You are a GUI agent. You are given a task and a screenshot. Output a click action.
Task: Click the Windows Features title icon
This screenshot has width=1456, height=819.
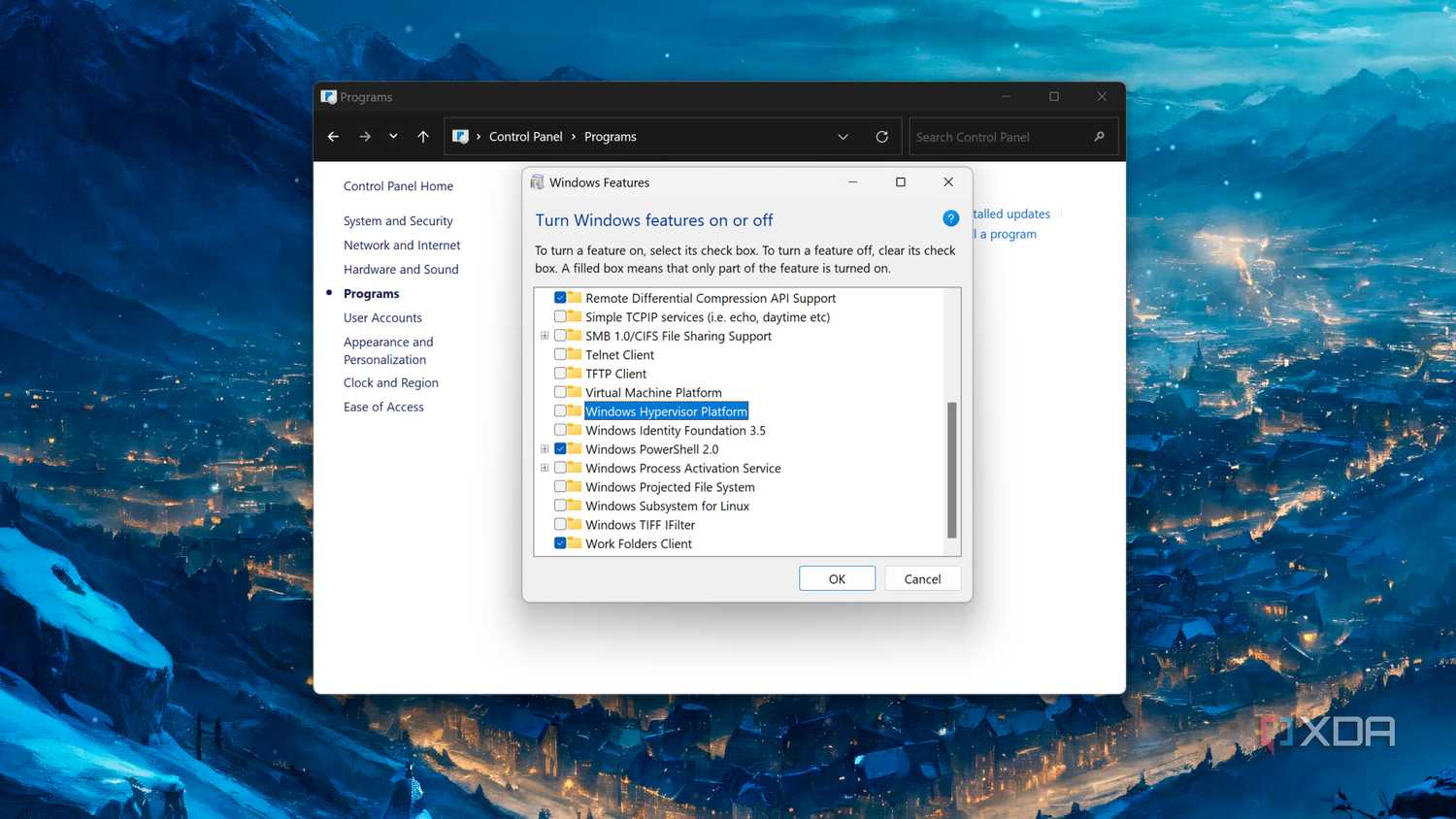537,182
